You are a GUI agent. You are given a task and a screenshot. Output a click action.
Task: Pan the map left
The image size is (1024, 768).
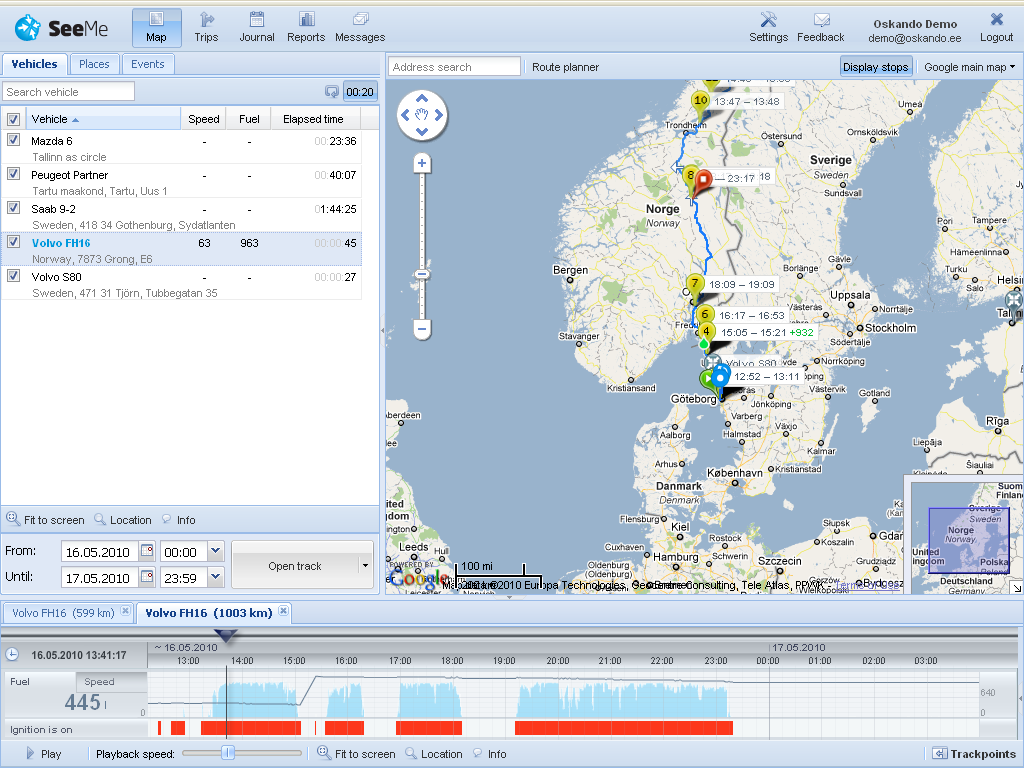click(x=405, y=115)
